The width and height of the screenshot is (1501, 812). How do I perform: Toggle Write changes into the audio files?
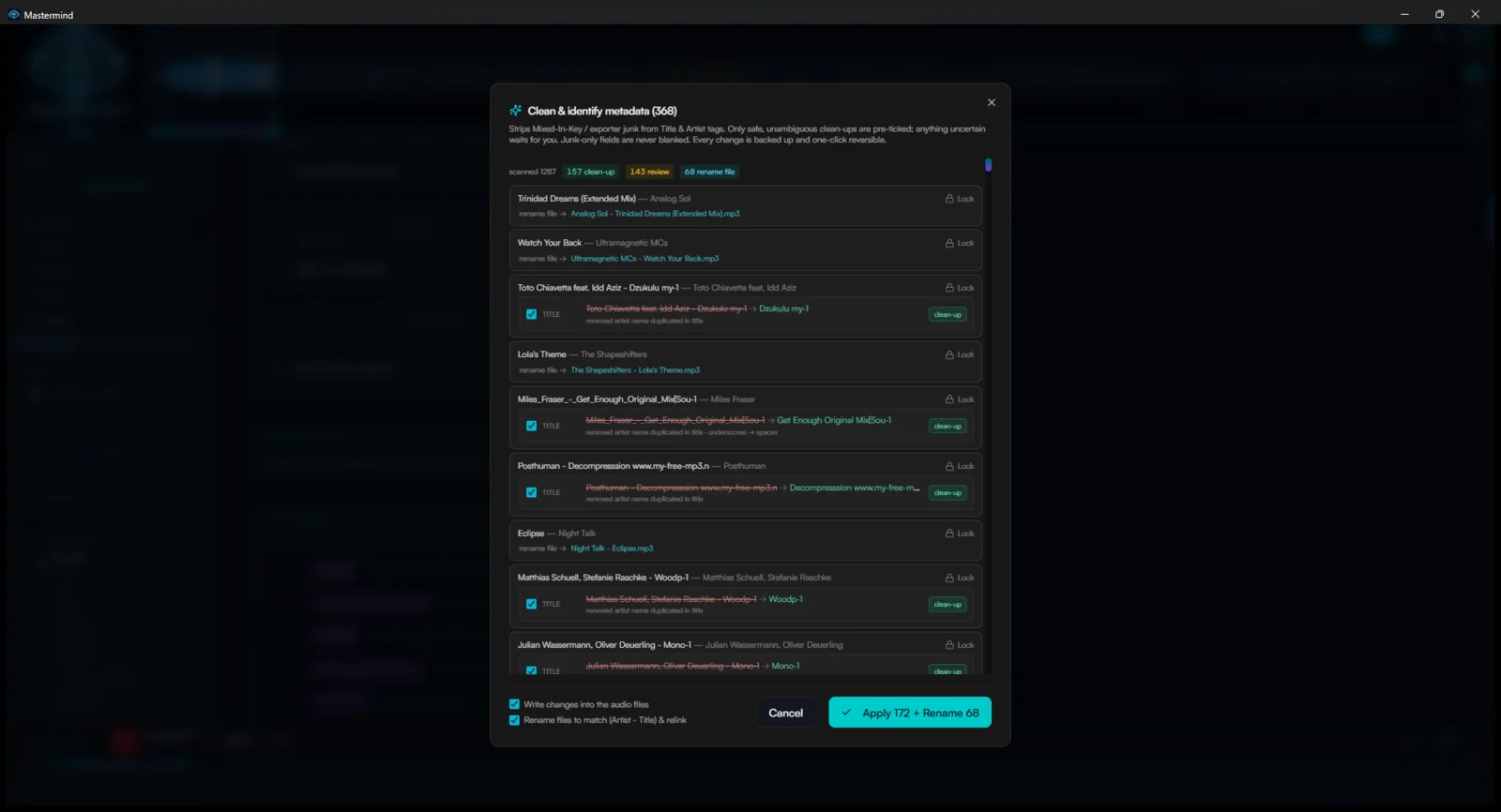pyautogui.click(x=514, y=704)
